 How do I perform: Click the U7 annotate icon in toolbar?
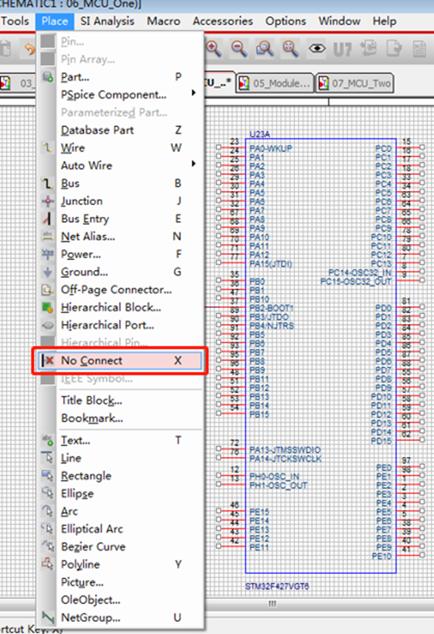point(343,49)
